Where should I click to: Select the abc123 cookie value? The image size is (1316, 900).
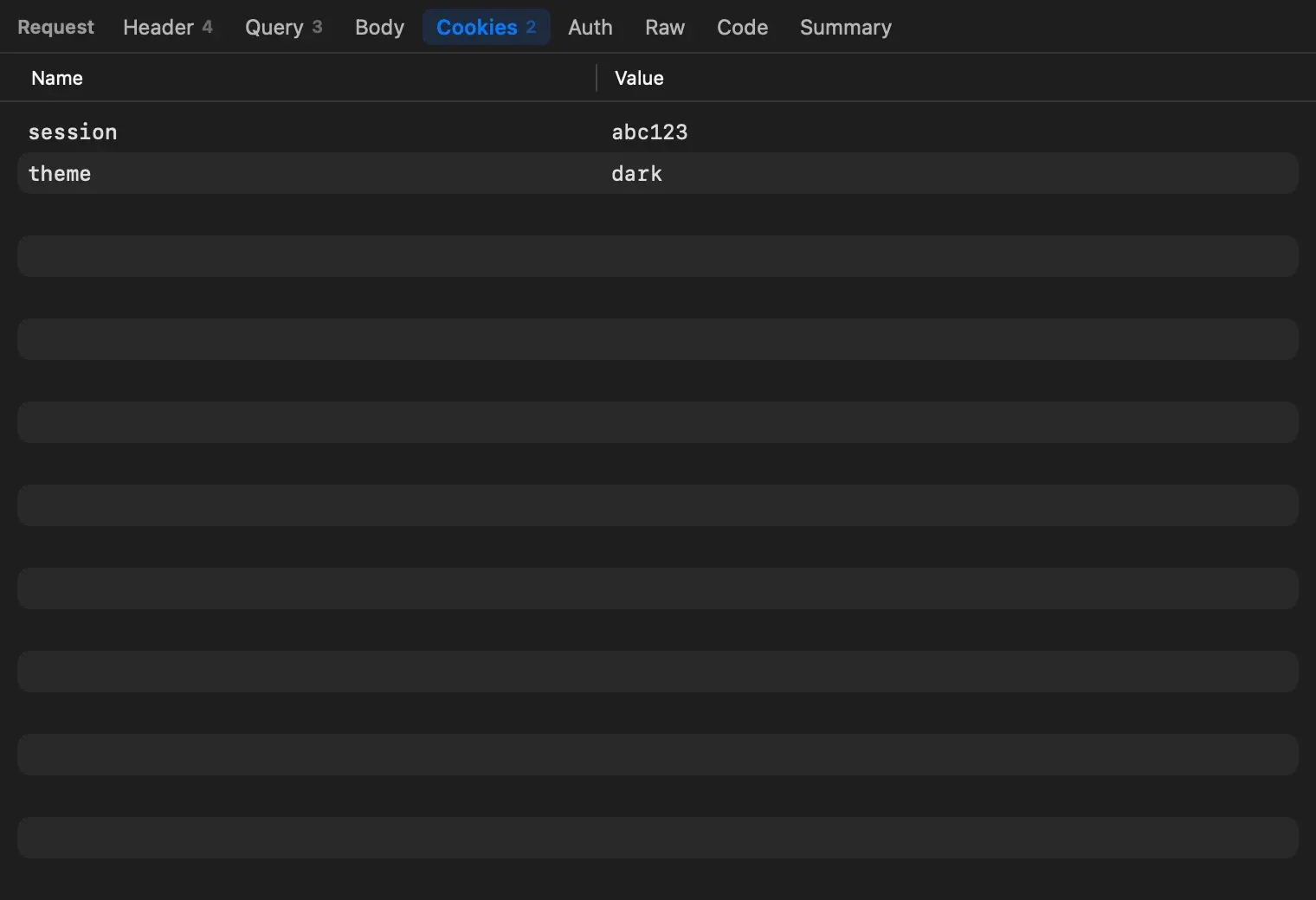pyautogui.click(x=649, y=132)
